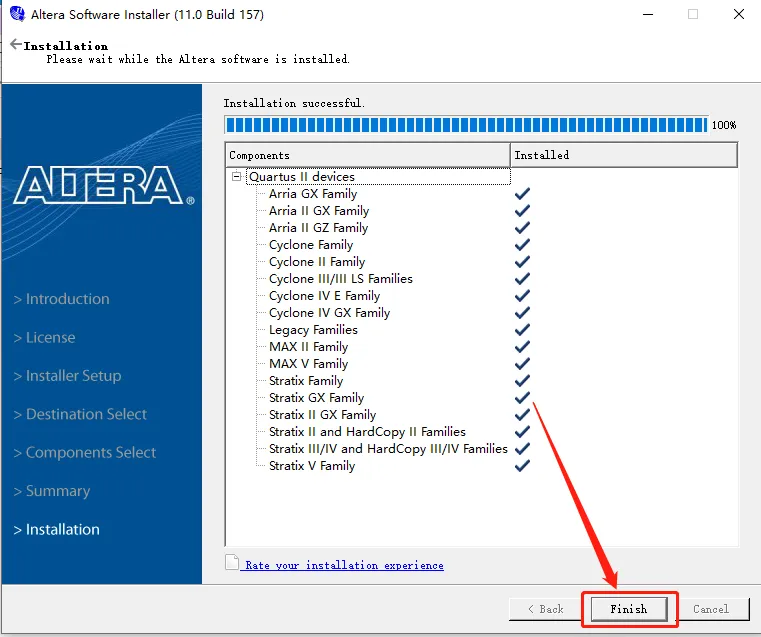Select Cyclone Family row
761x637 pixels.
point(311,245)
